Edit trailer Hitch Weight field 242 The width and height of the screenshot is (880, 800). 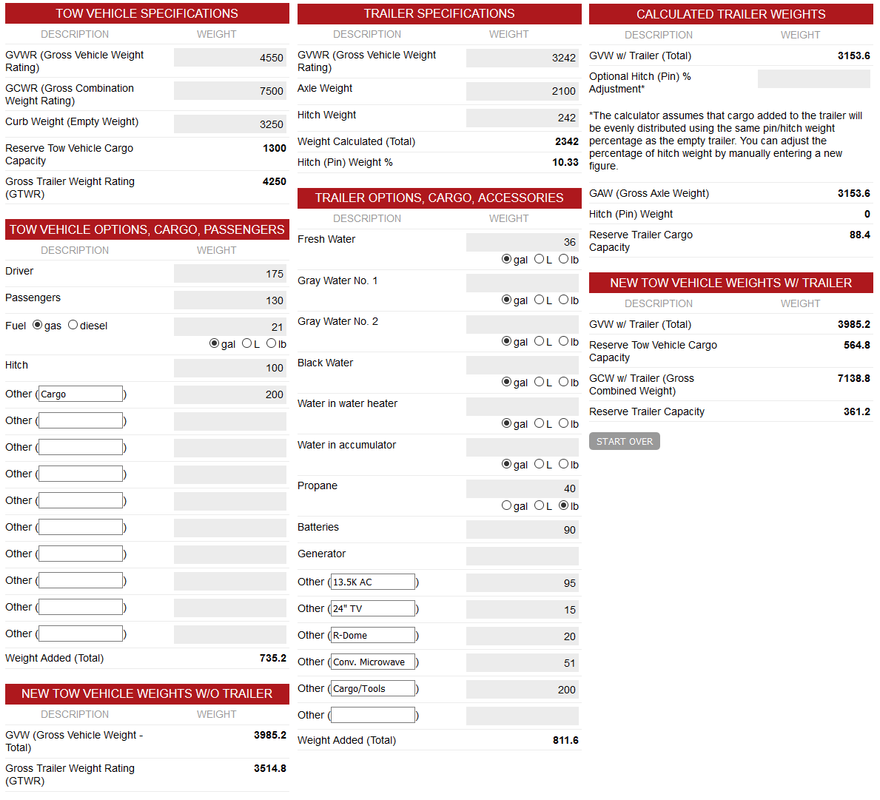click(x=522, y=118)
